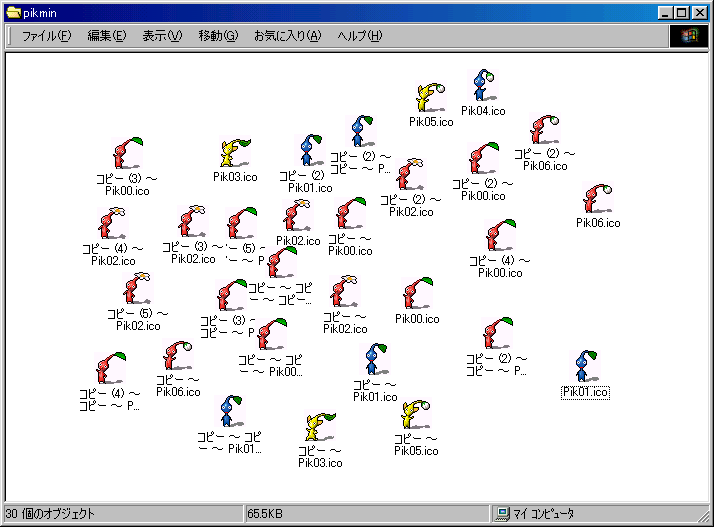Select the コピー ~ コピー ~ Pik01... blue icon
This screenshot has height=528, width=714.
coord(230,411)
